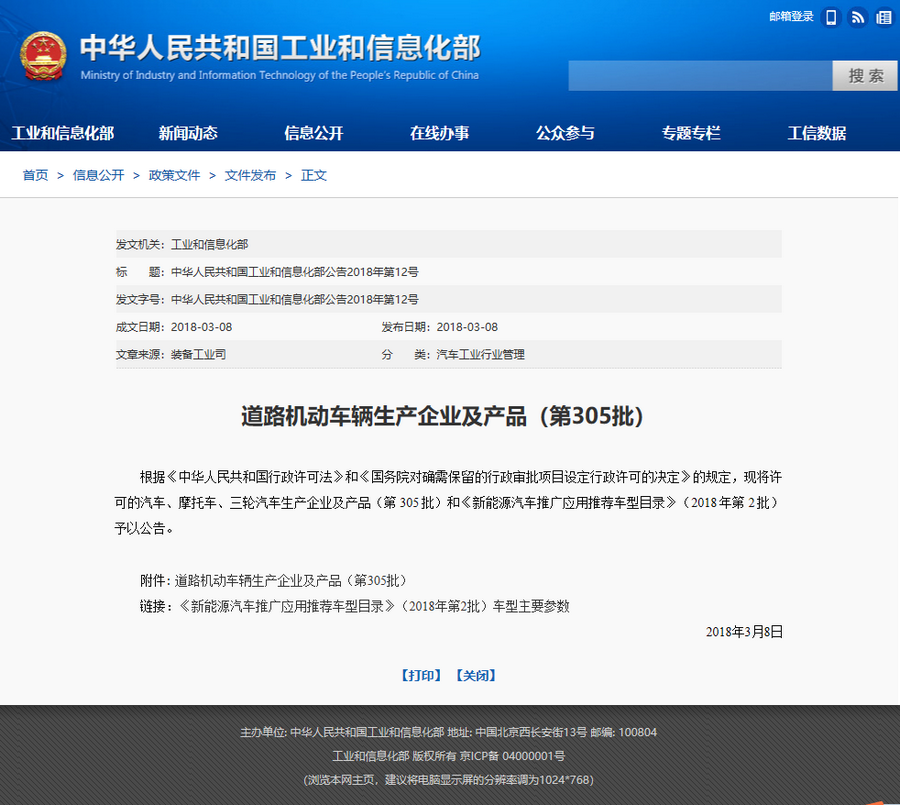Click 发文字号 row announcement number text
The width and height of the screenshot is (900, 805).
click(295, 300)
